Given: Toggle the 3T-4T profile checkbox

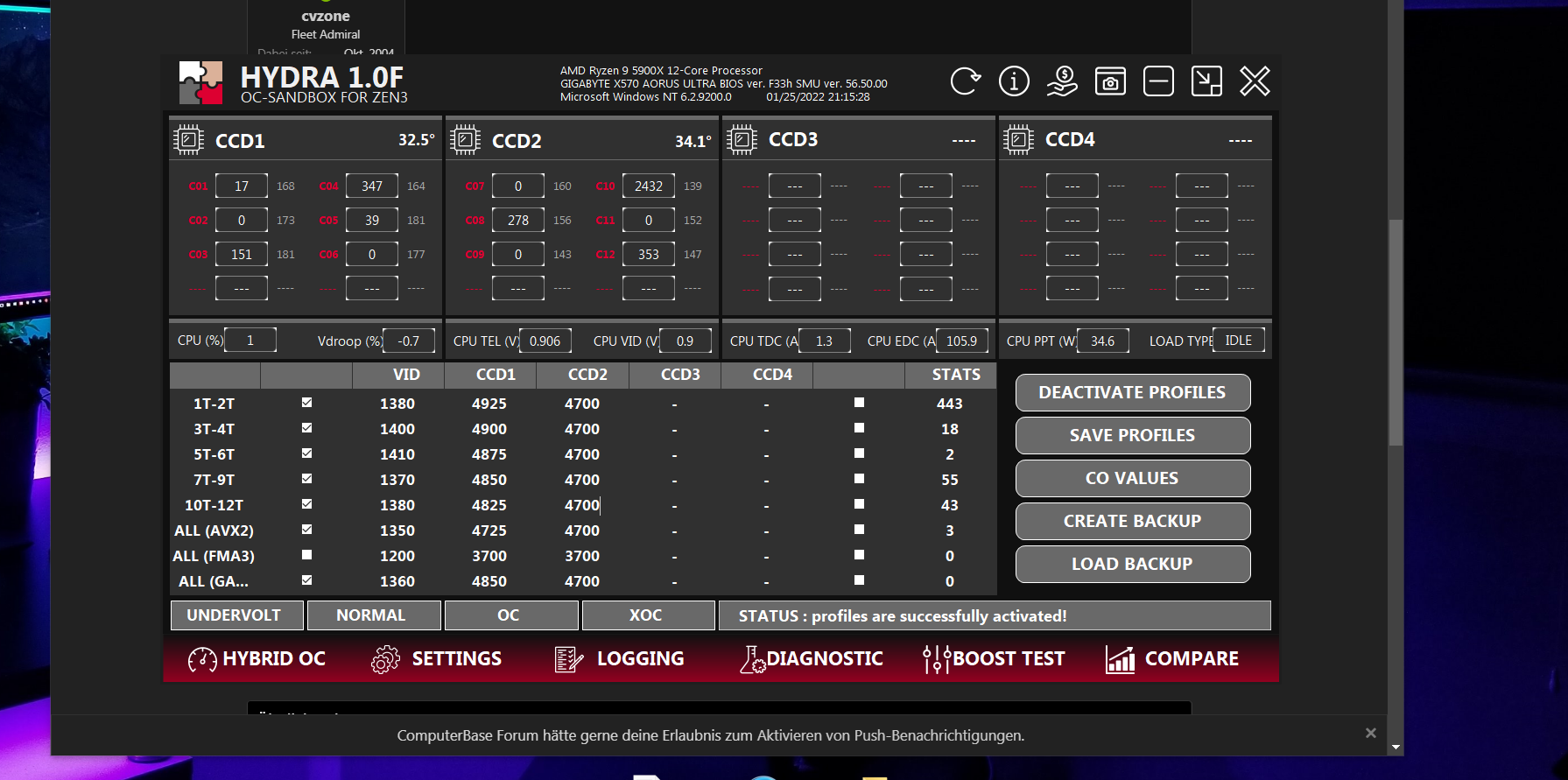Looking at the screenshot, I should coord(306,428).
